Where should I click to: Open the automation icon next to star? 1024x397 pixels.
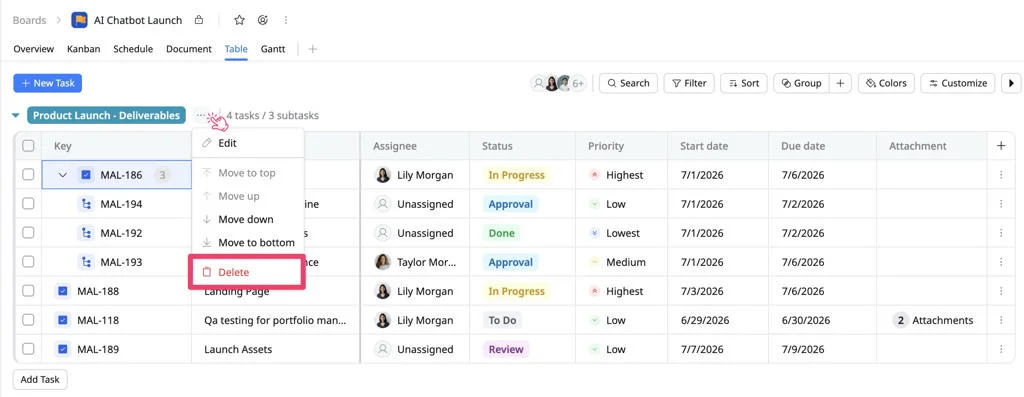click(x=263, y=20)
